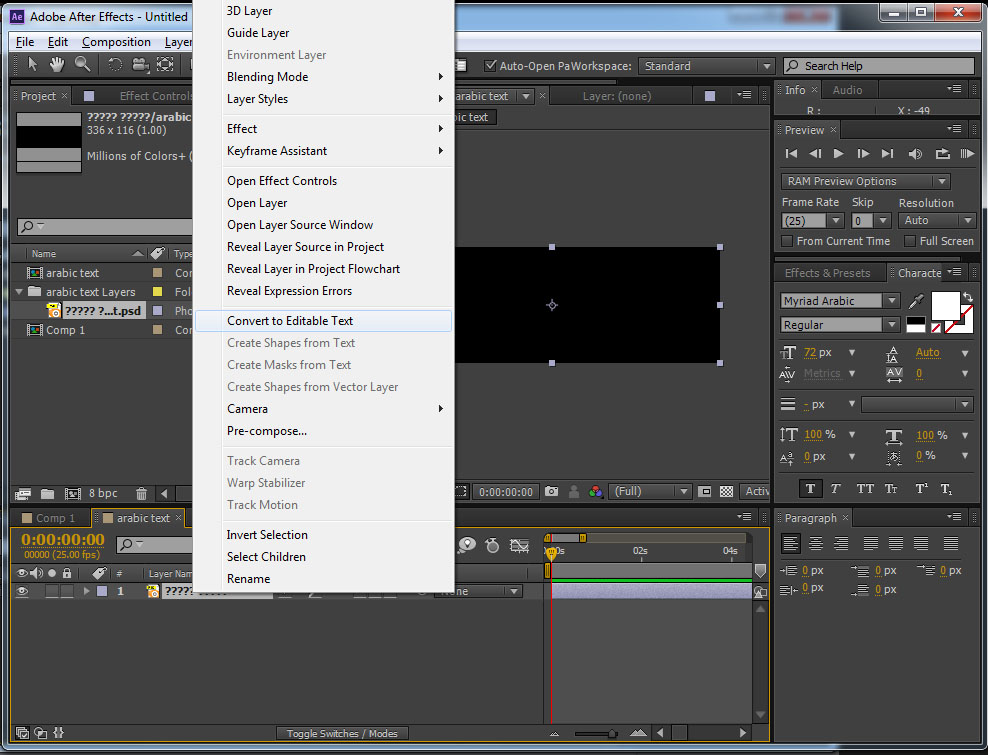This screenshot has height=755, width=988.
Task: Select the Selection arrow tool
Action: pos(32,64)
